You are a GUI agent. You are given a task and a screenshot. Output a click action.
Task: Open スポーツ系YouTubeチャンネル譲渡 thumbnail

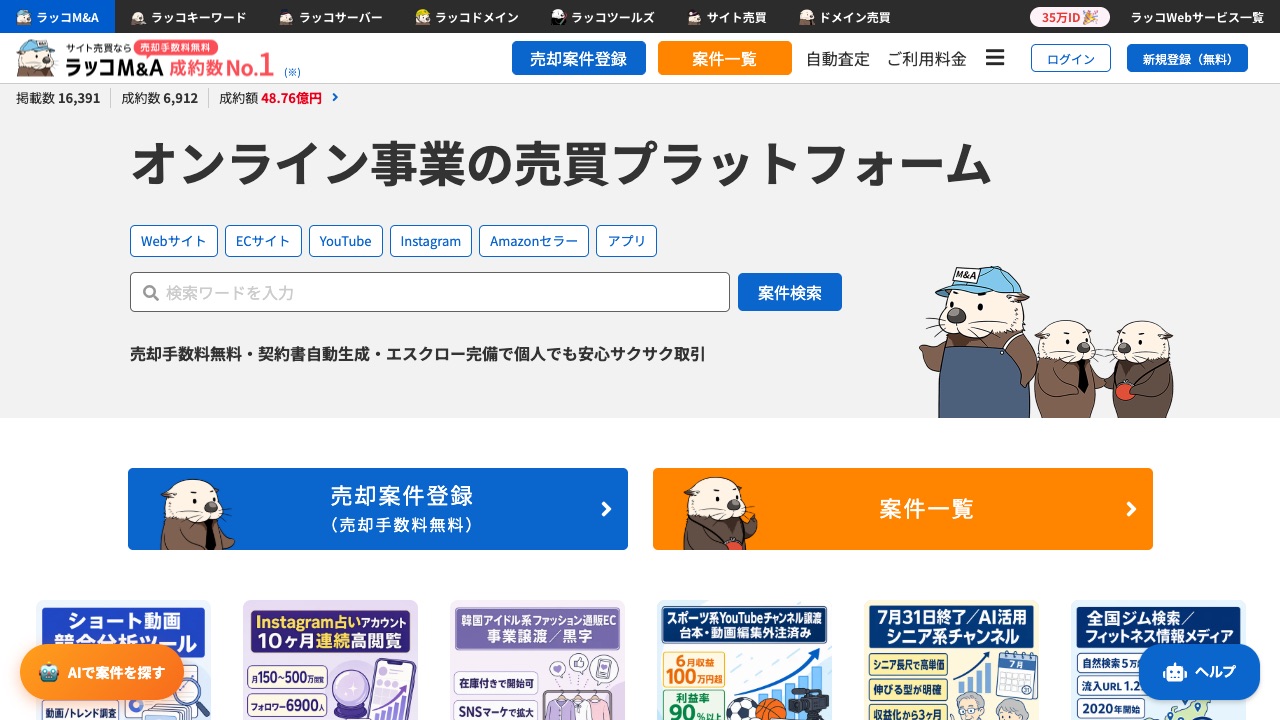pyautogui.click(x=744, y=660)
